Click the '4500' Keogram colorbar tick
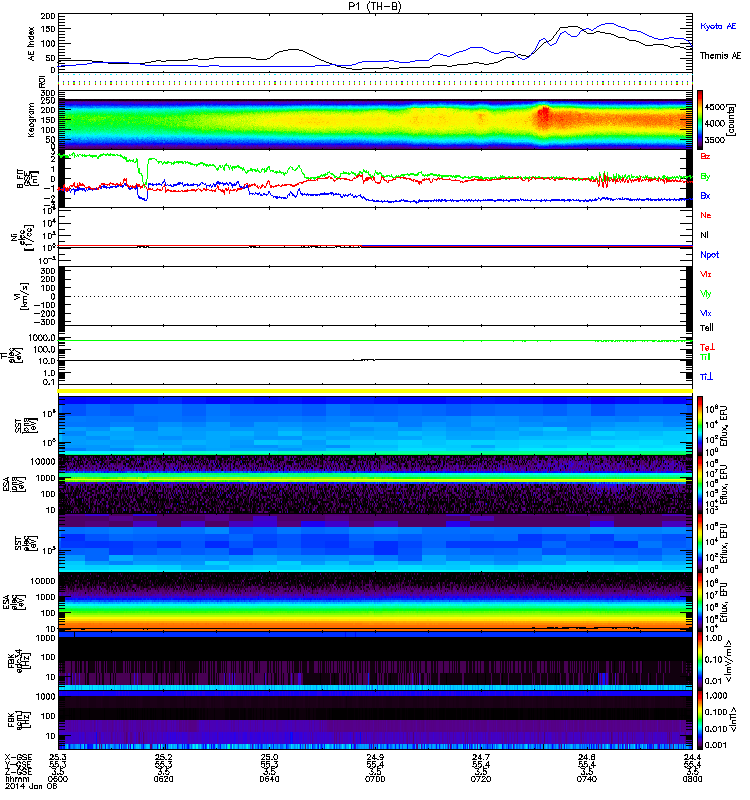Screen dimensions: 750x800 pyautogui.click(x=715, y=107)
